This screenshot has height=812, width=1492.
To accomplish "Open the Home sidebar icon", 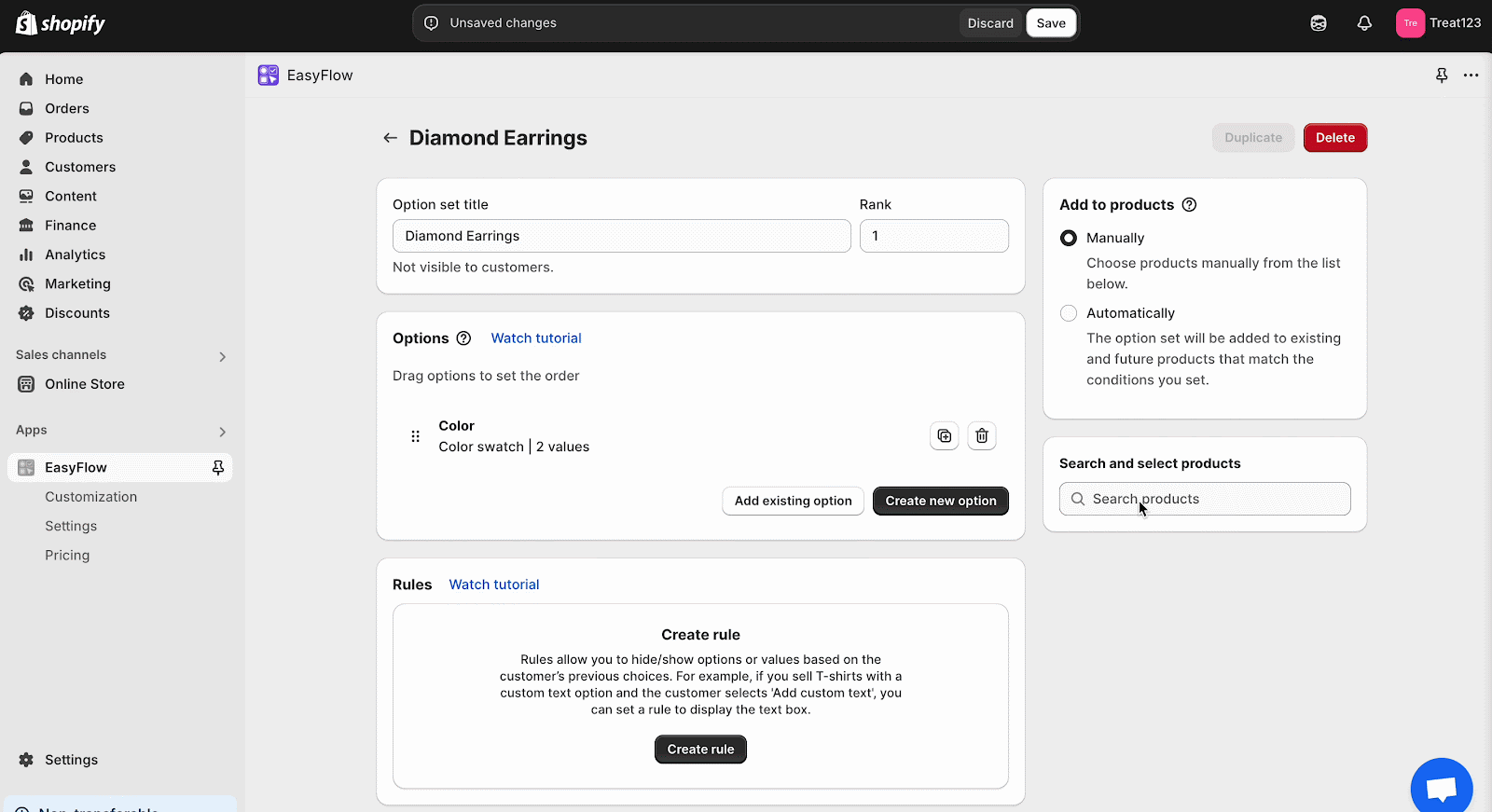I will pyautogui.click(x=26, y=79).
